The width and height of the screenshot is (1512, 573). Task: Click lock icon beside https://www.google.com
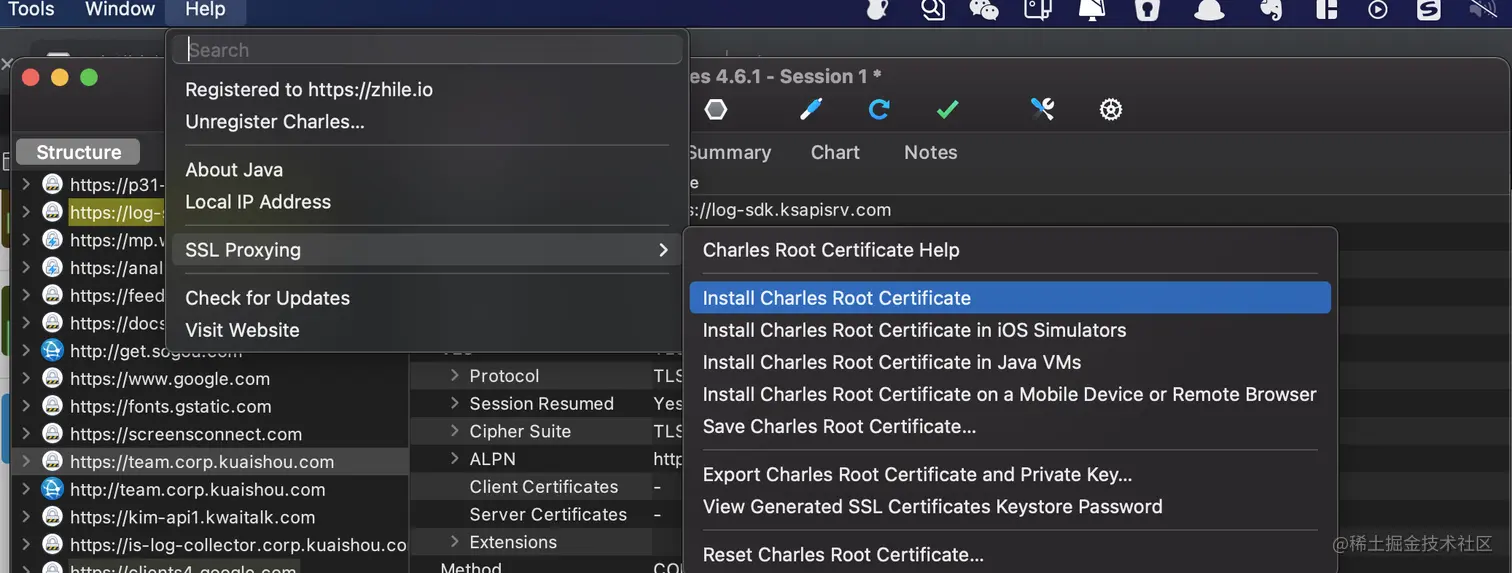point(52,378)
